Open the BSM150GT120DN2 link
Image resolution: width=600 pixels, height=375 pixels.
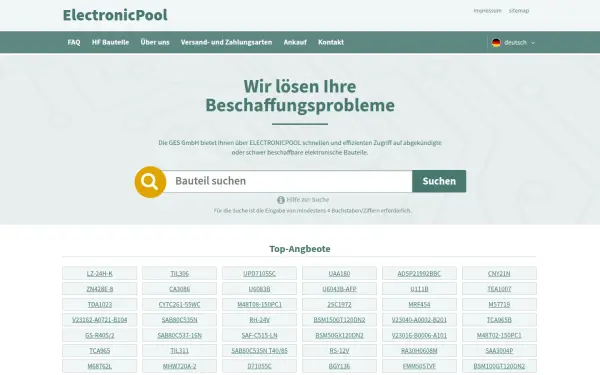(339, 320)
